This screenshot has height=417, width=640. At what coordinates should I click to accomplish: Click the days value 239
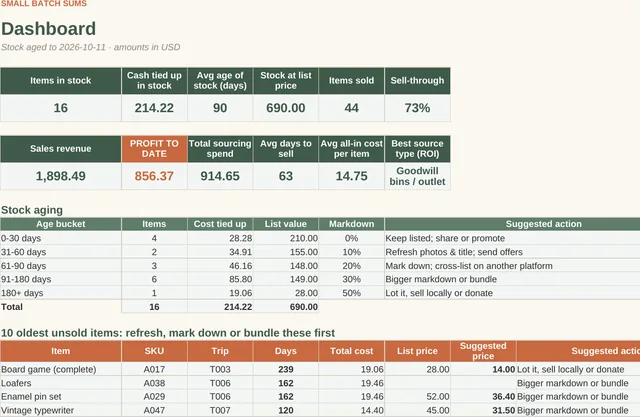tap(286, 370)
